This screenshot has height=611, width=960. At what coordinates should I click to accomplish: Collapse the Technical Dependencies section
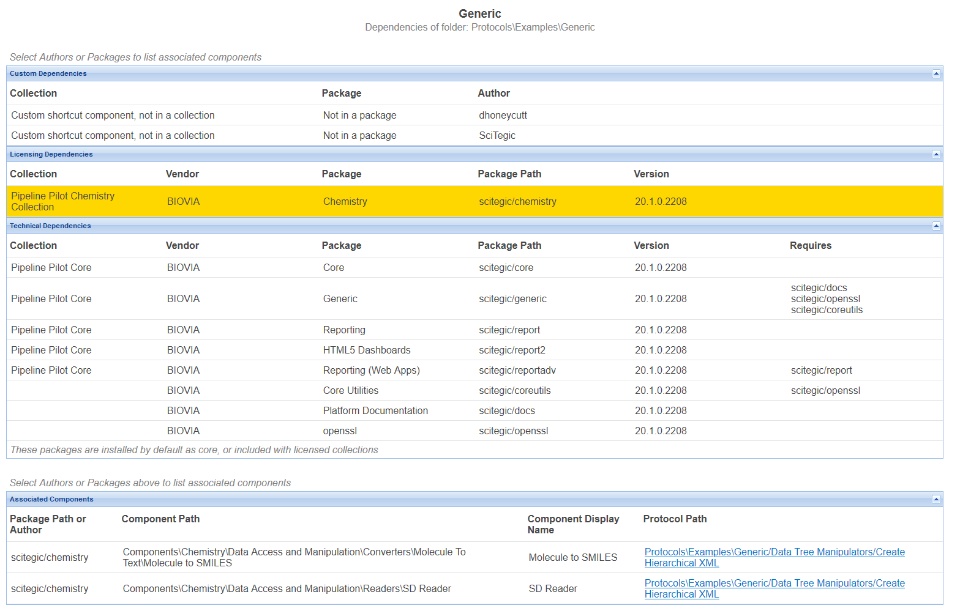tap(936, 226)
